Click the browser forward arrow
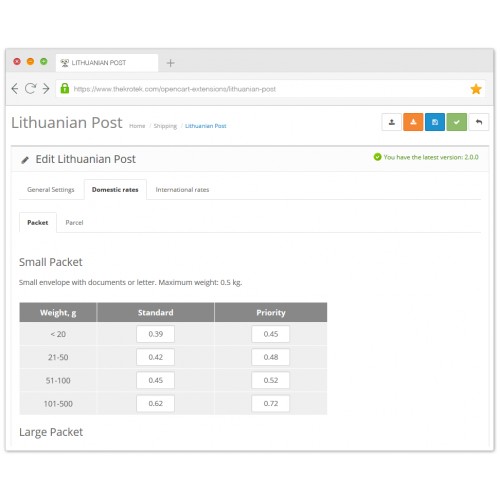This screenshot has height=500, width=500. pyautogui.click(x=46, y=89)
